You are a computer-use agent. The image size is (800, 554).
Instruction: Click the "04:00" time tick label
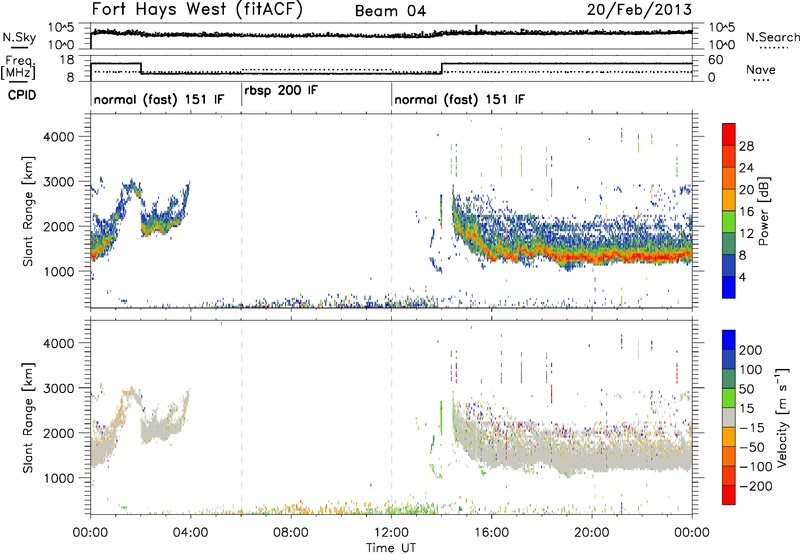pyautogui.click(x=190, y=533)
